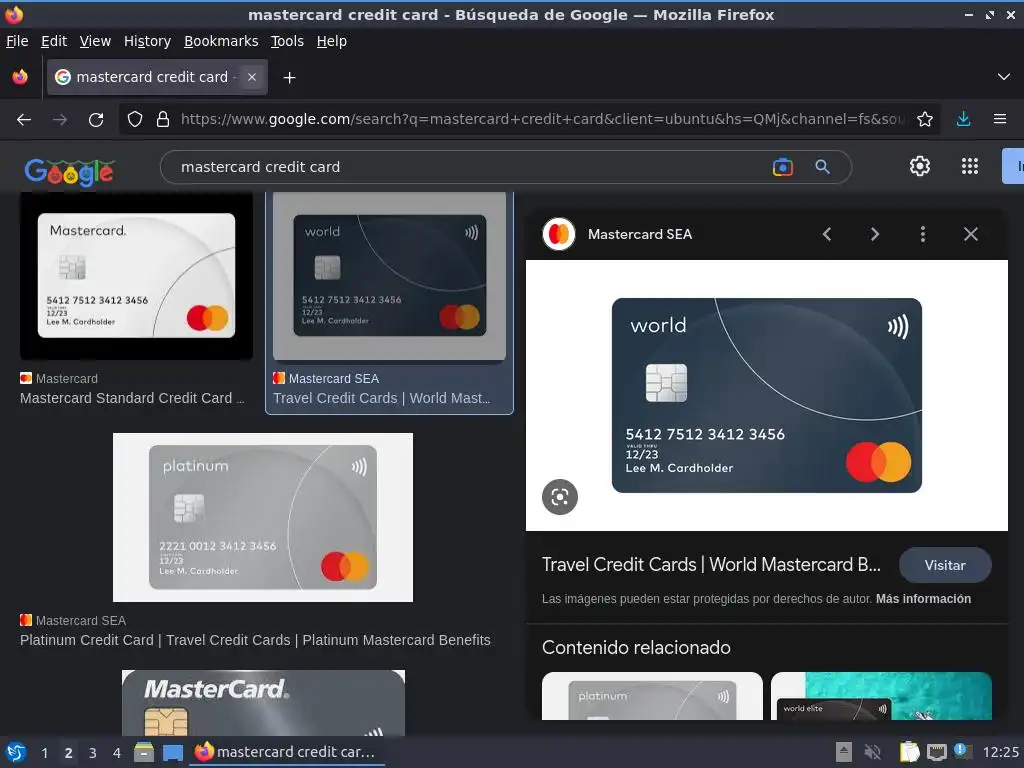The height and width of the screenshot is (768, 1024).
Task: Open the History menu
Action: coord(147,41)
